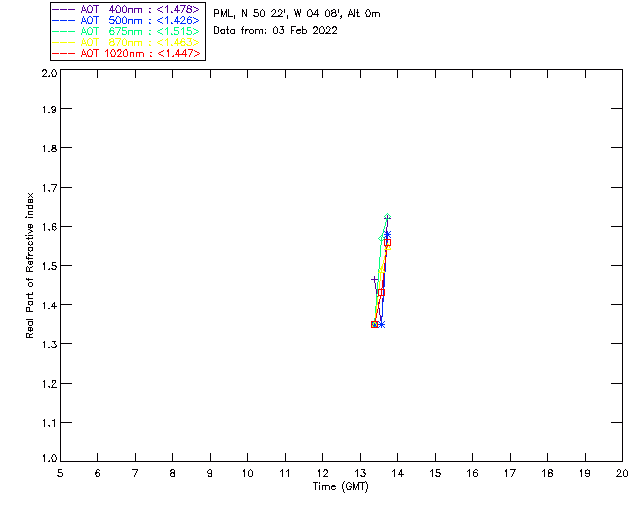Click the 17 x-axis tick label
Viewport: 640px width, 512px height.
tap(510, 473)
